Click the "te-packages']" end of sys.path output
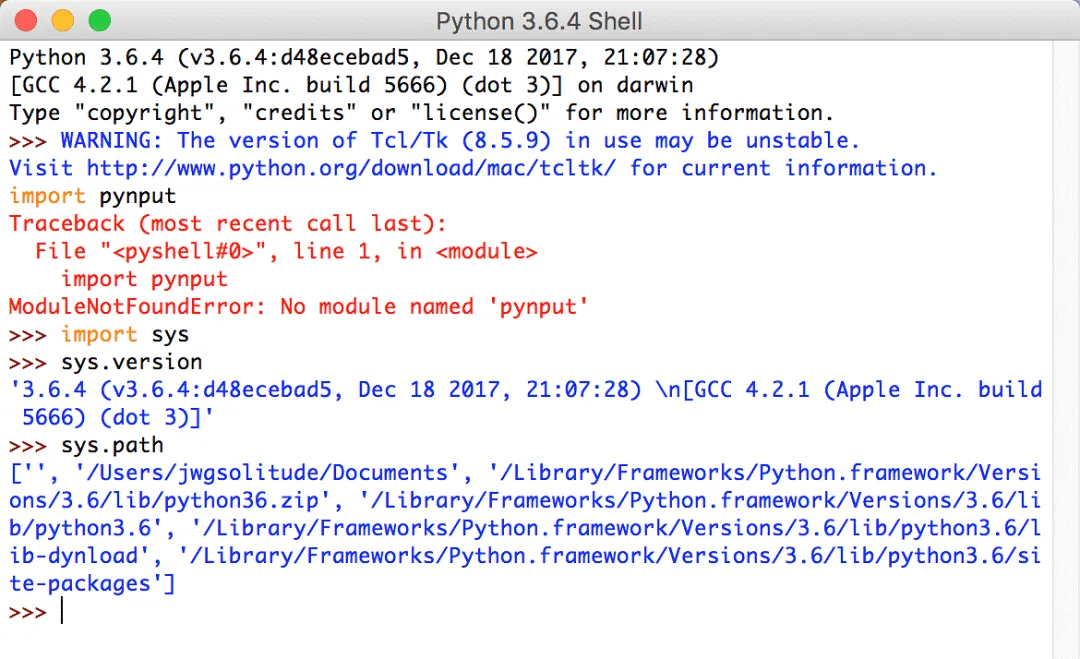This screenshot has width=1080, height=659. 92,584
